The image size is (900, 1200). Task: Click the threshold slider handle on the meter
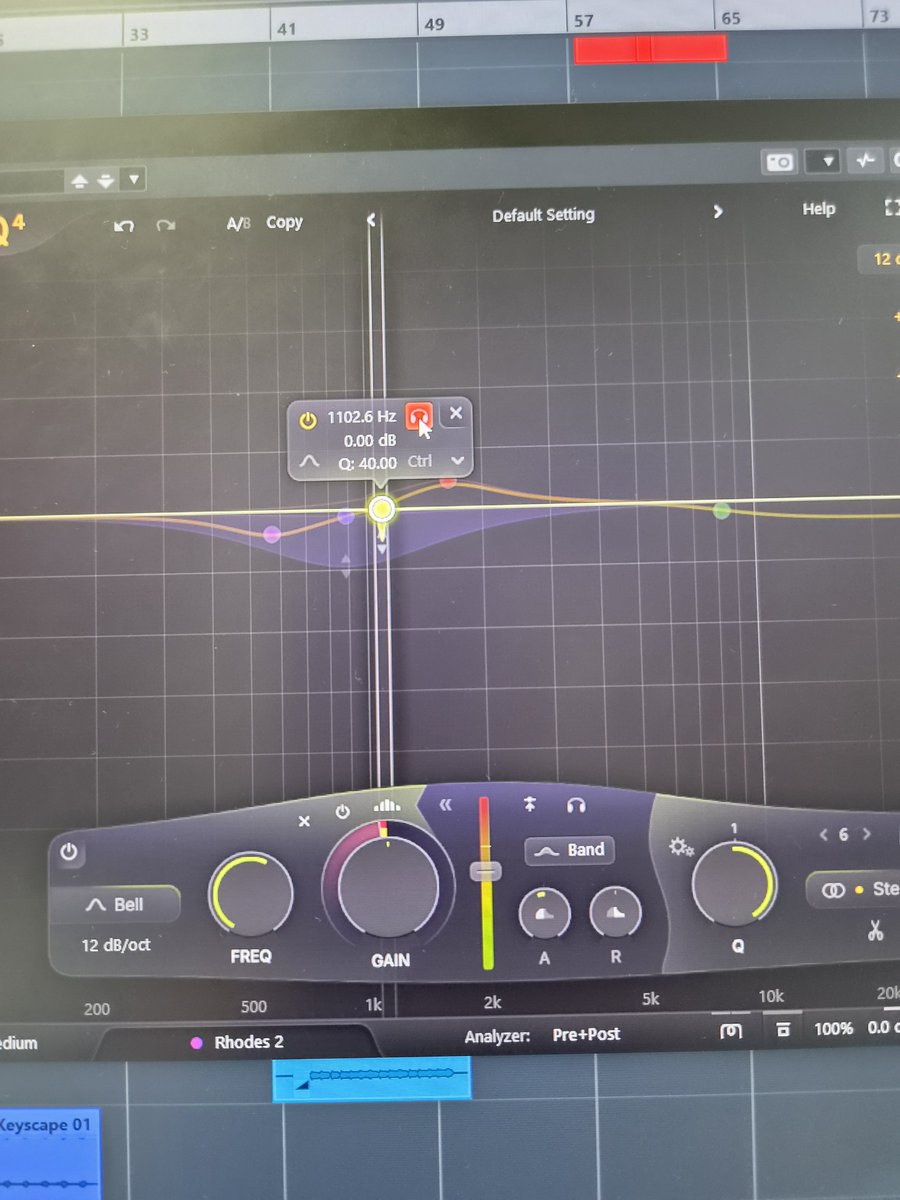tap(486, 871)
